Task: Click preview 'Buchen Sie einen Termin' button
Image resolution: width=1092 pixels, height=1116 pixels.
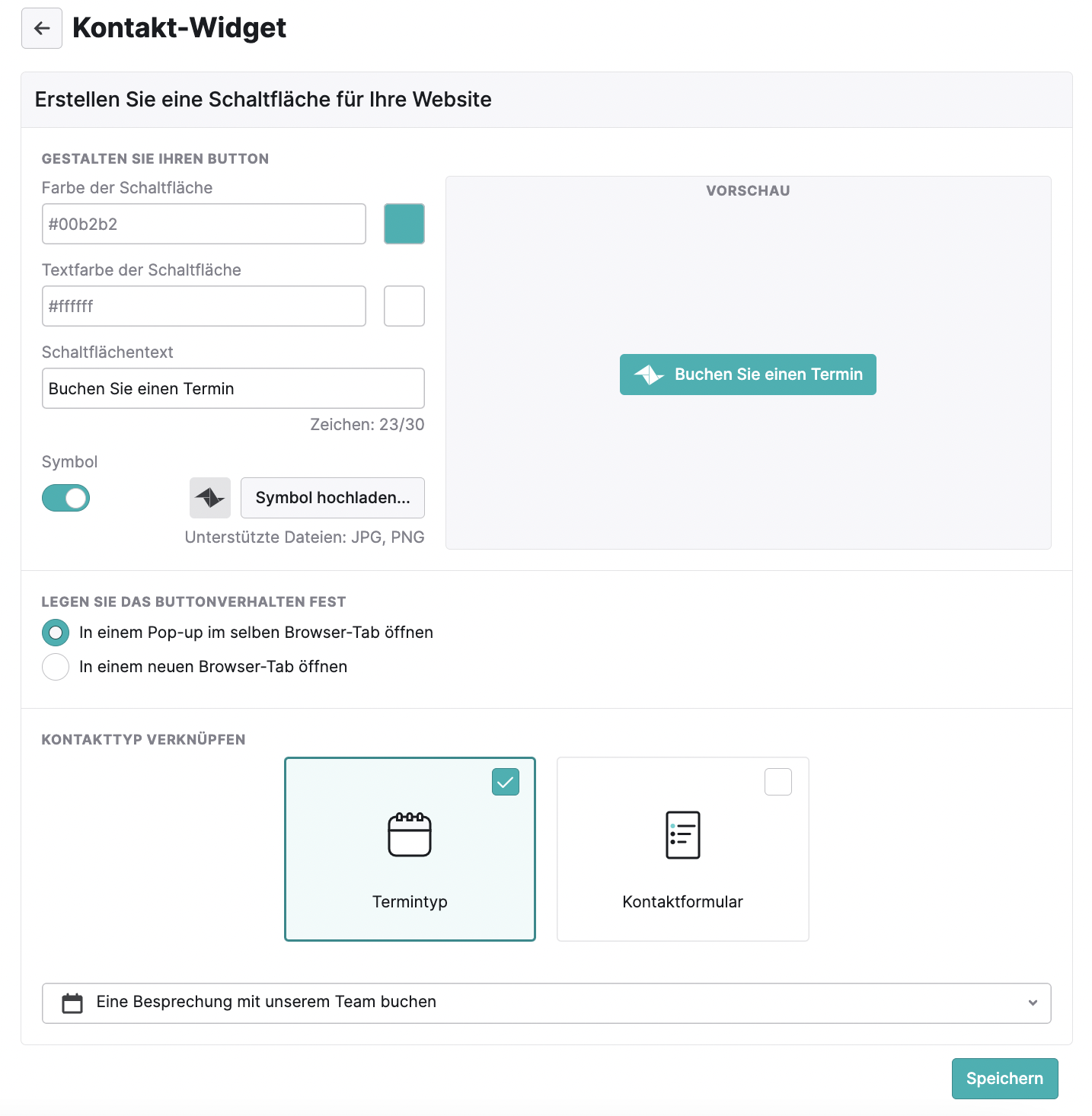Action: point(748,375)
